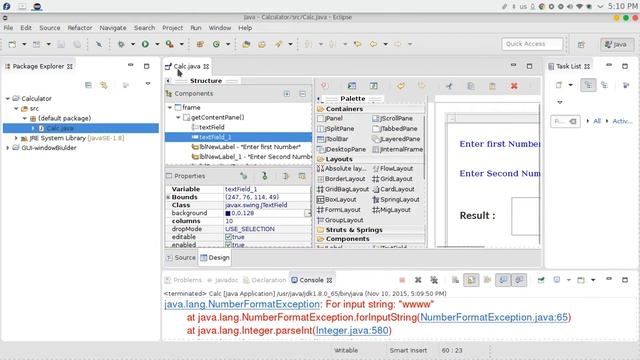Image resolution: width=640 pixels, height=360 pixels.
Task: Choose Absolute layout in the Palette
Action: coord(342,168)
